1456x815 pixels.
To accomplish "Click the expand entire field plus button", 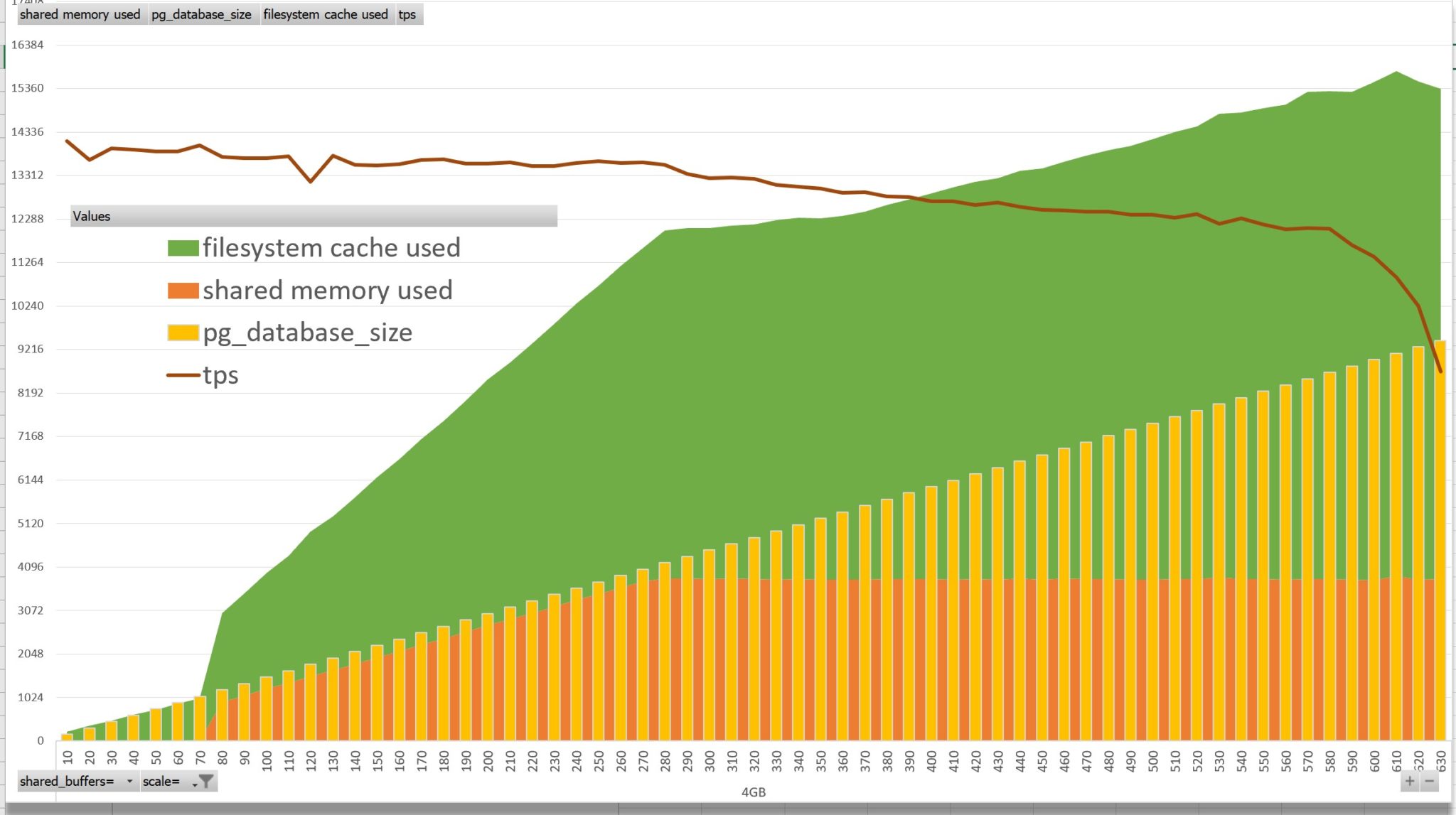I will click(x=1410, y=782).
